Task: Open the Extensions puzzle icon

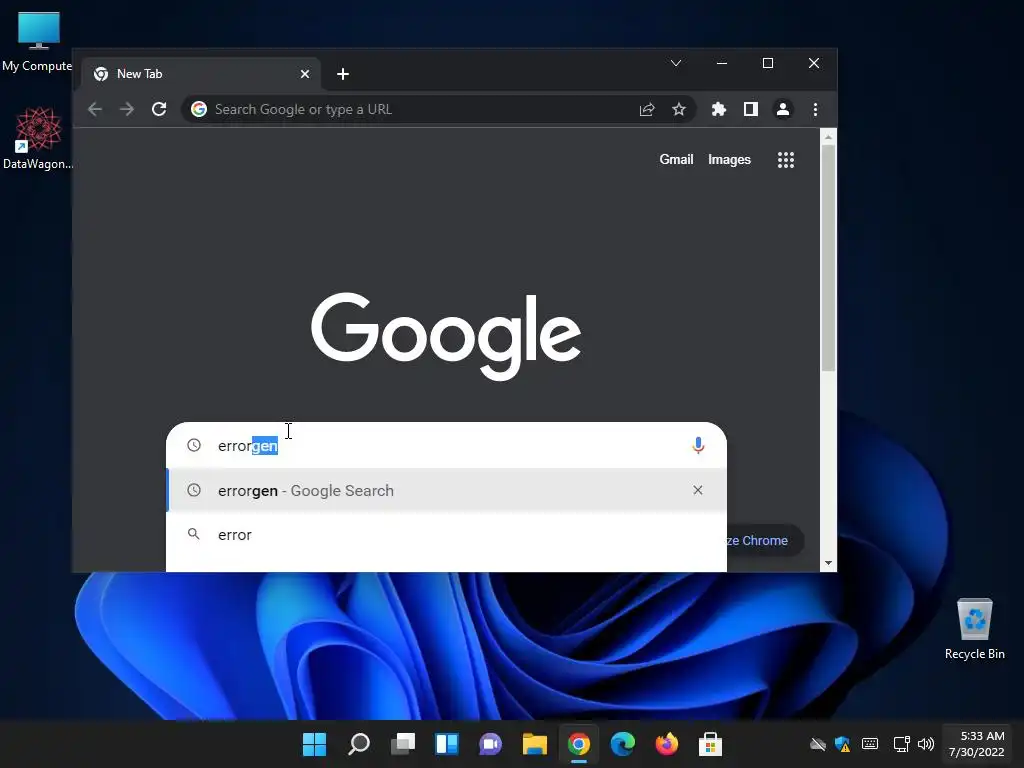Action: tap(719, 109)
